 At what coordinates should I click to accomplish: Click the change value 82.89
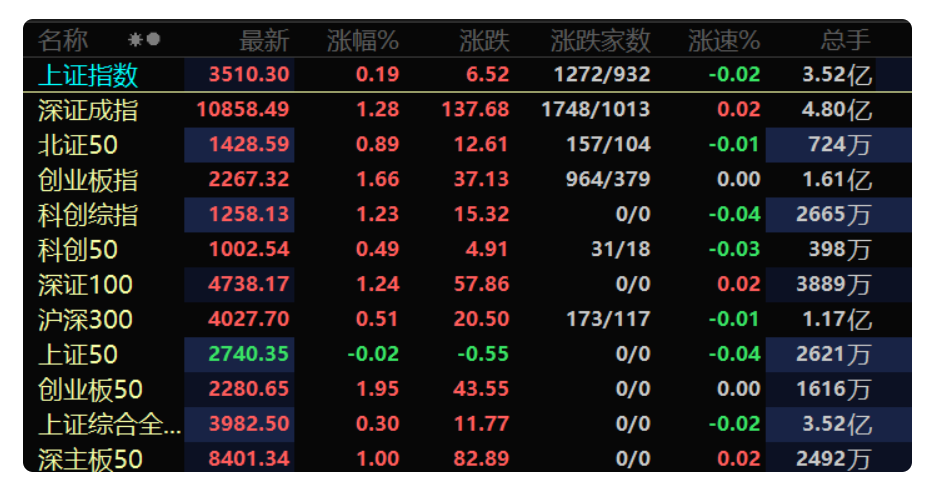tap(481, 458)
